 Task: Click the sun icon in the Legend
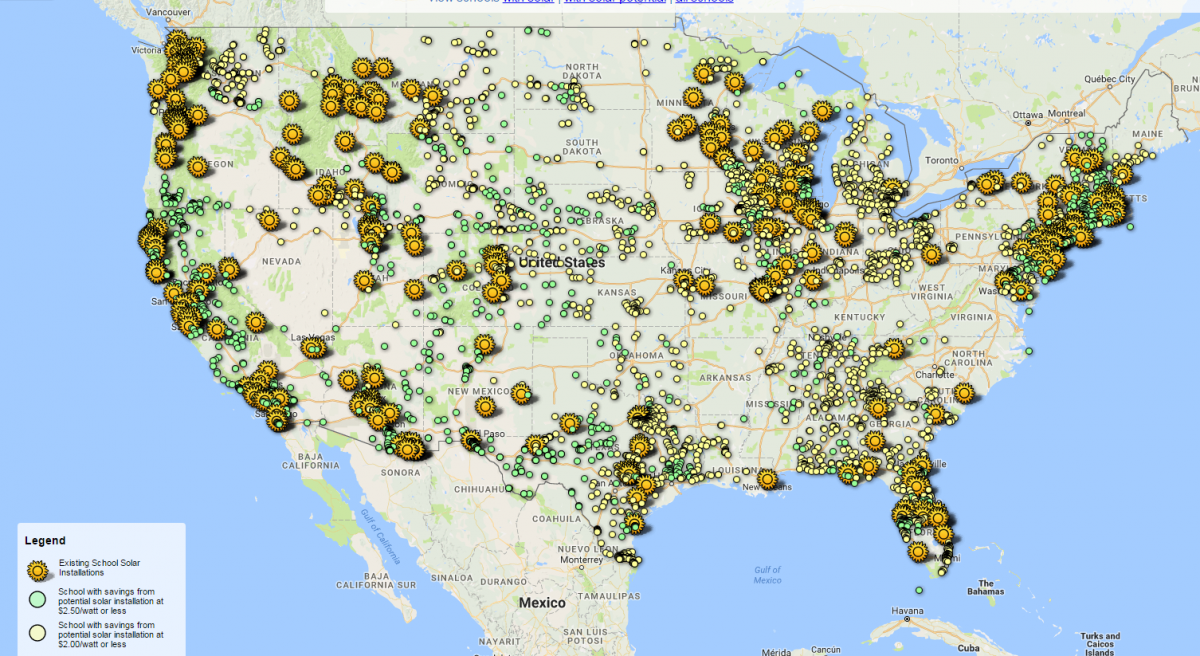coord(38,571)
